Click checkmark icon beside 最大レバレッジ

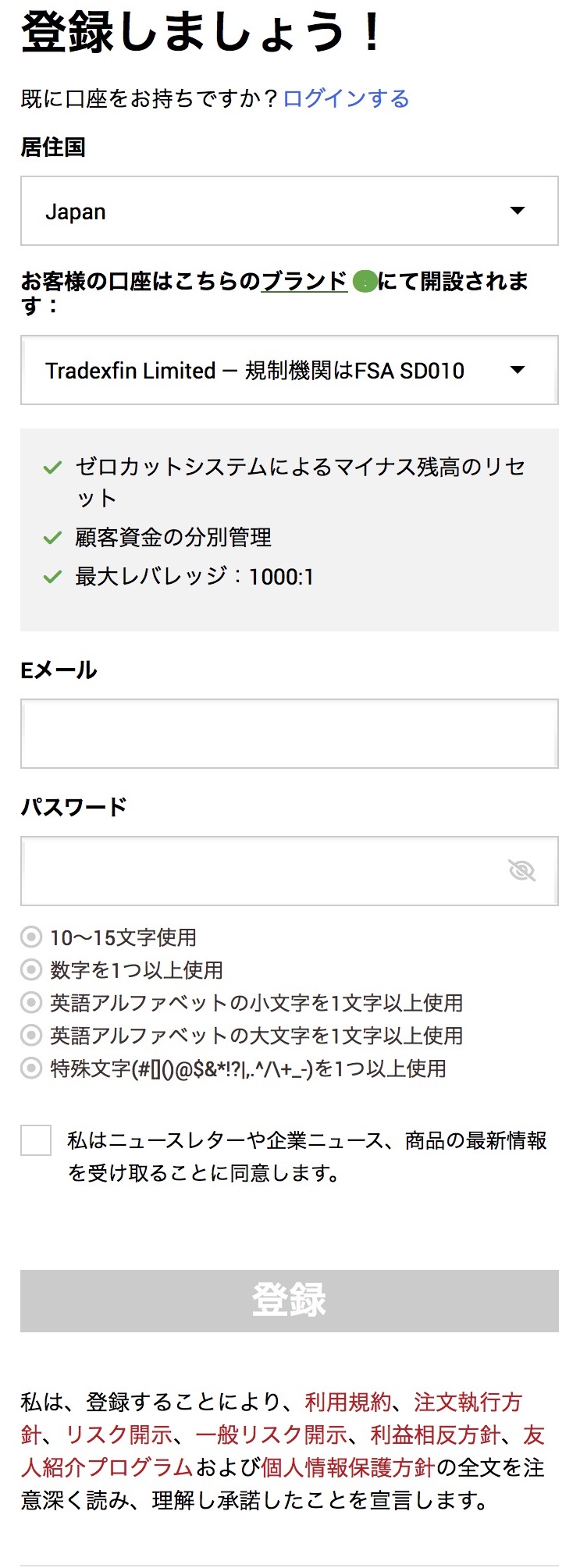[x=52, y=577]
